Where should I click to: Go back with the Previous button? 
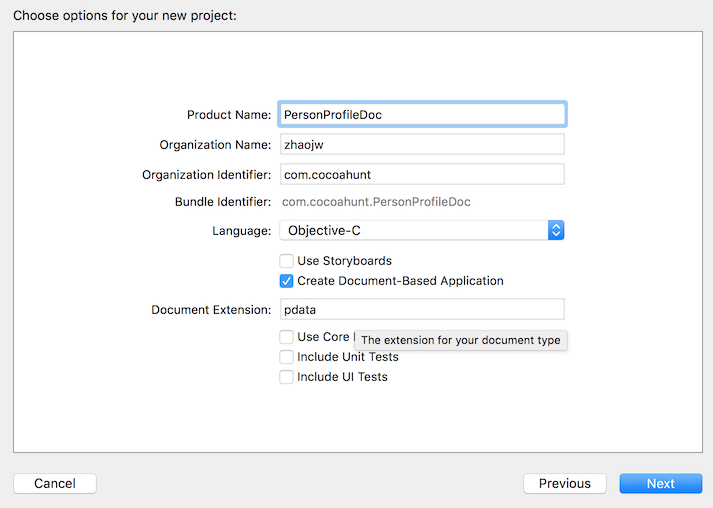(x=564, y=483)
